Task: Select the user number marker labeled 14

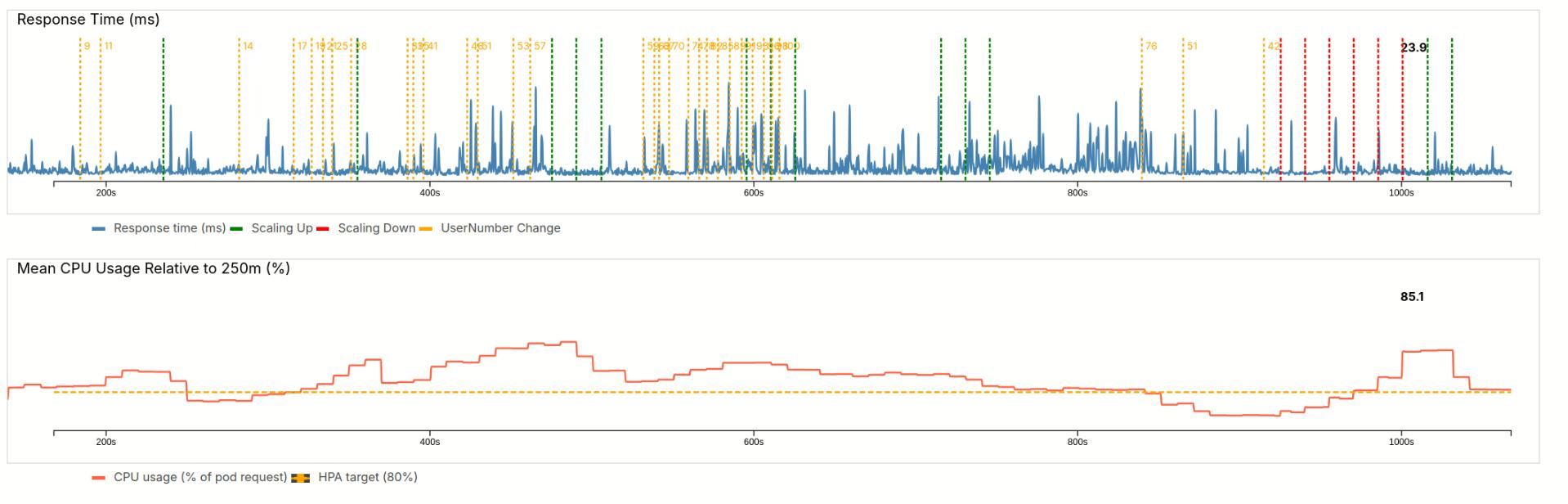Action: (248, 47)
